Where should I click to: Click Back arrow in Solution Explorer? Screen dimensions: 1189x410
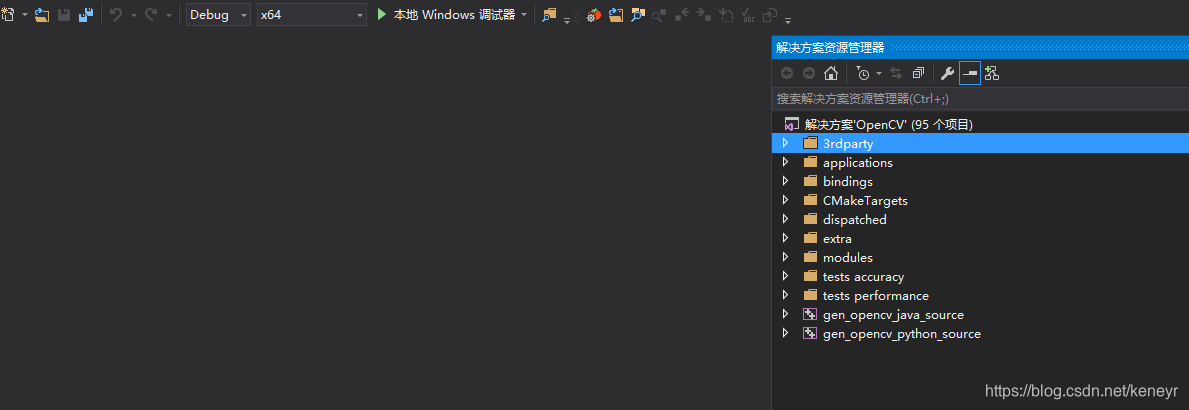(787, 74)
